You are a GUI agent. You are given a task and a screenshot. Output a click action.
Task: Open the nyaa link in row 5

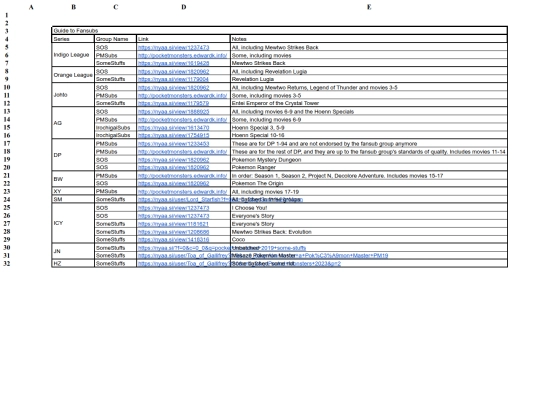coord(174,48)
